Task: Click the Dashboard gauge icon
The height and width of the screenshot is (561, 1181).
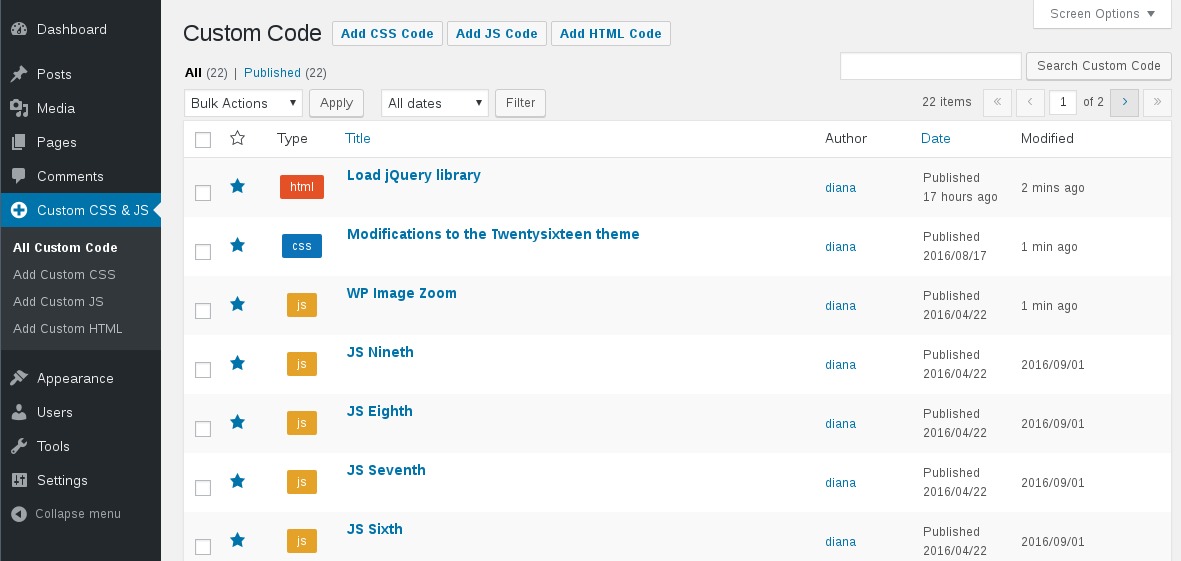Action: pos(19,29)
